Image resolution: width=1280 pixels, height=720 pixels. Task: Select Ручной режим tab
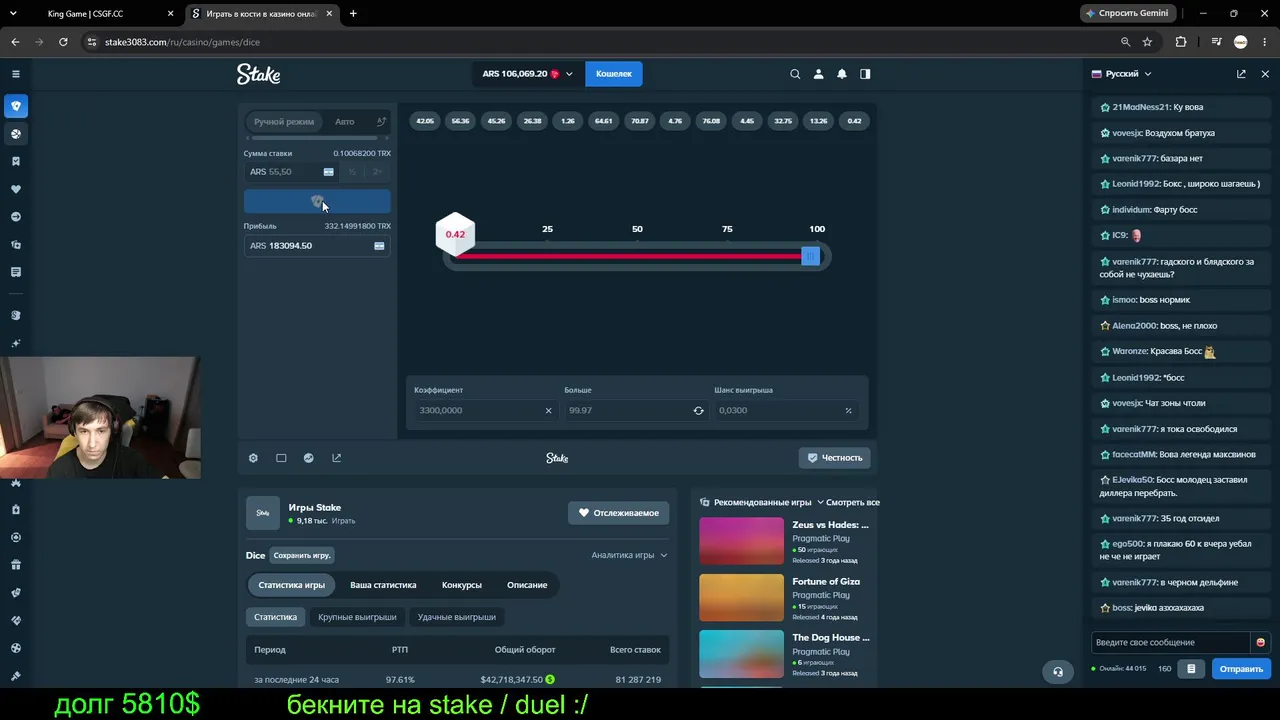coord(284,122)
